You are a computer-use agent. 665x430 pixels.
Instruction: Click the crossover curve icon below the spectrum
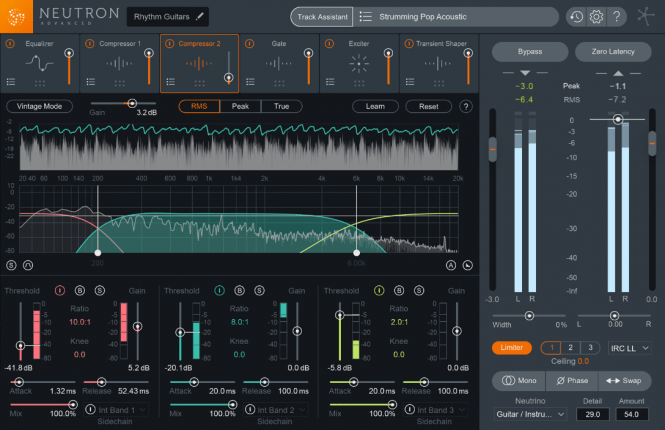click(x=28, y=265)
